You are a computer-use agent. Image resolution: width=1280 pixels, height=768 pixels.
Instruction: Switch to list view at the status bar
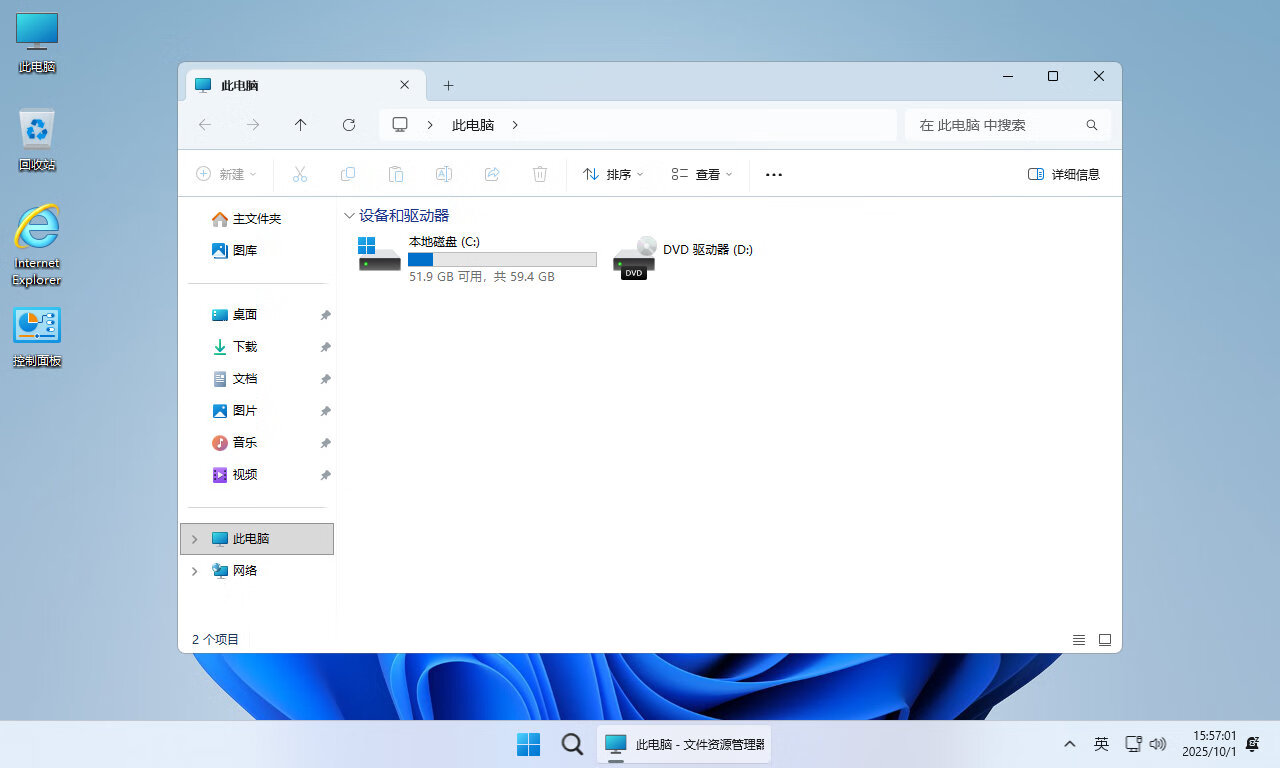click(1079, 639)
